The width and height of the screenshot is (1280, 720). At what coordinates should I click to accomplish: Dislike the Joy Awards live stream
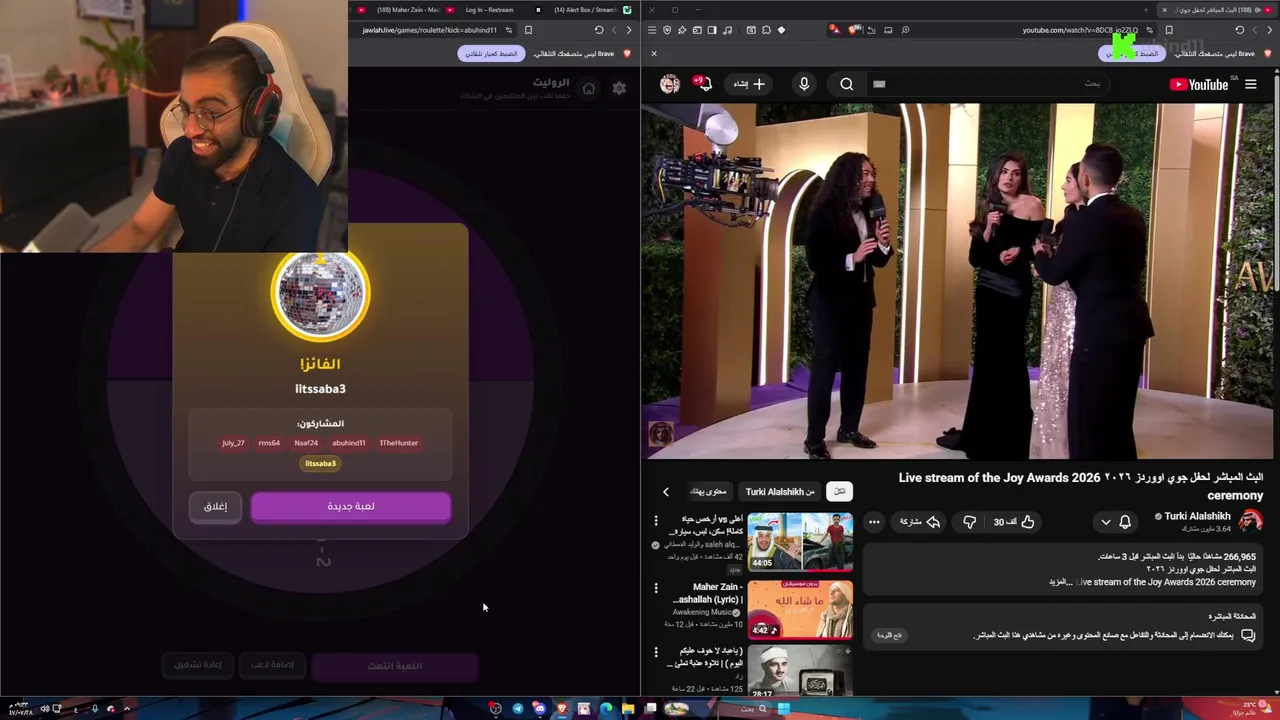[969, 522]
